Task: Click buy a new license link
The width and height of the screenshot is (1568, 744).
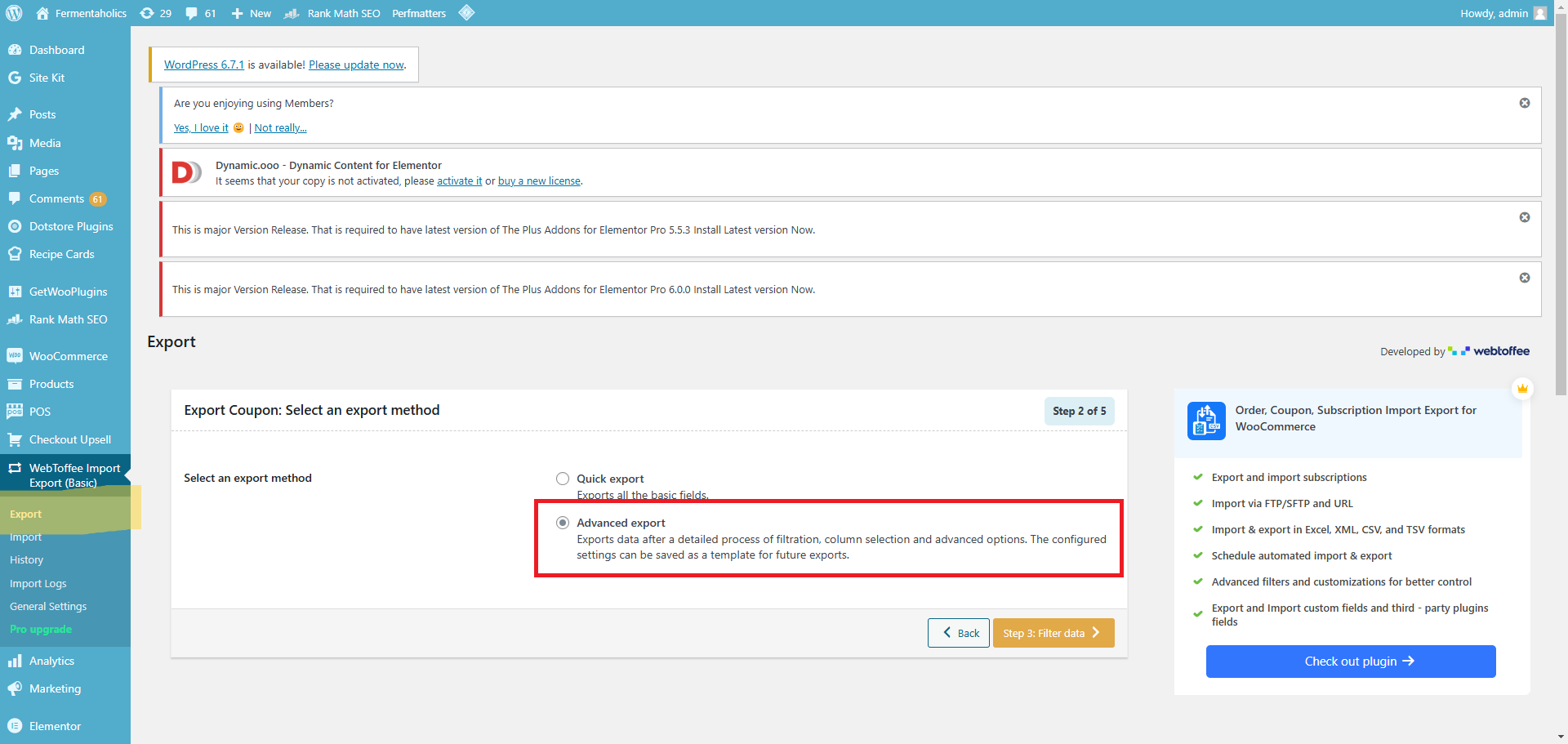Action: click(x=539, y=181)
